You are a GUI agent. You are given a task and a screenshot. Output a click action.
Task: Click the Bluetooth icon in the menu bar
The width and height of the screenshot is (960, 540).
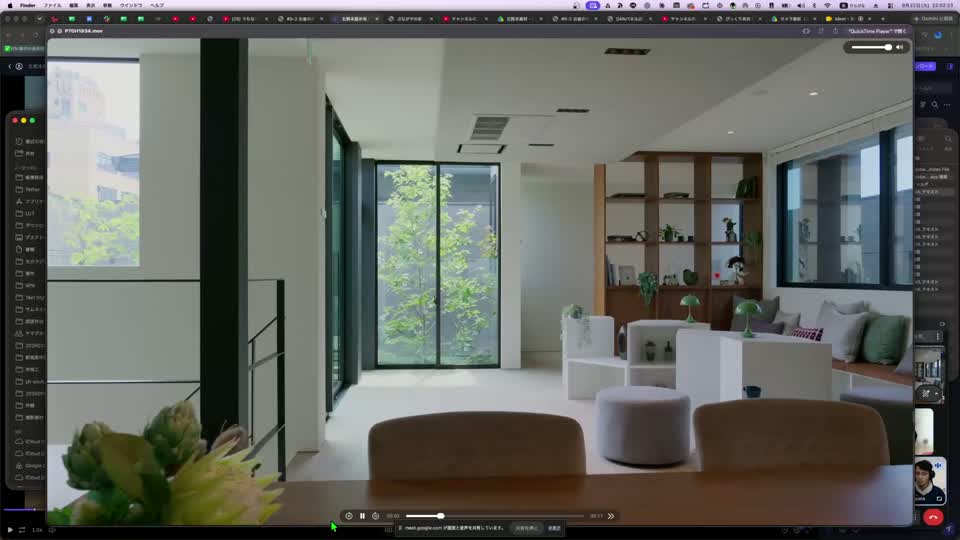[x=814, y=5]
